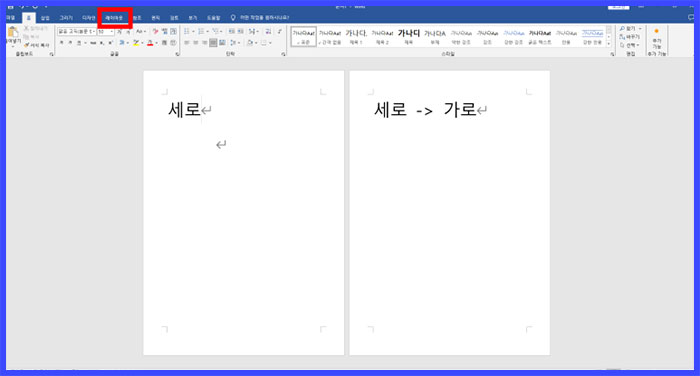Click the Sort icon in paragraph group
Viewport: 700px width, 376px height.
click(268, 31)
